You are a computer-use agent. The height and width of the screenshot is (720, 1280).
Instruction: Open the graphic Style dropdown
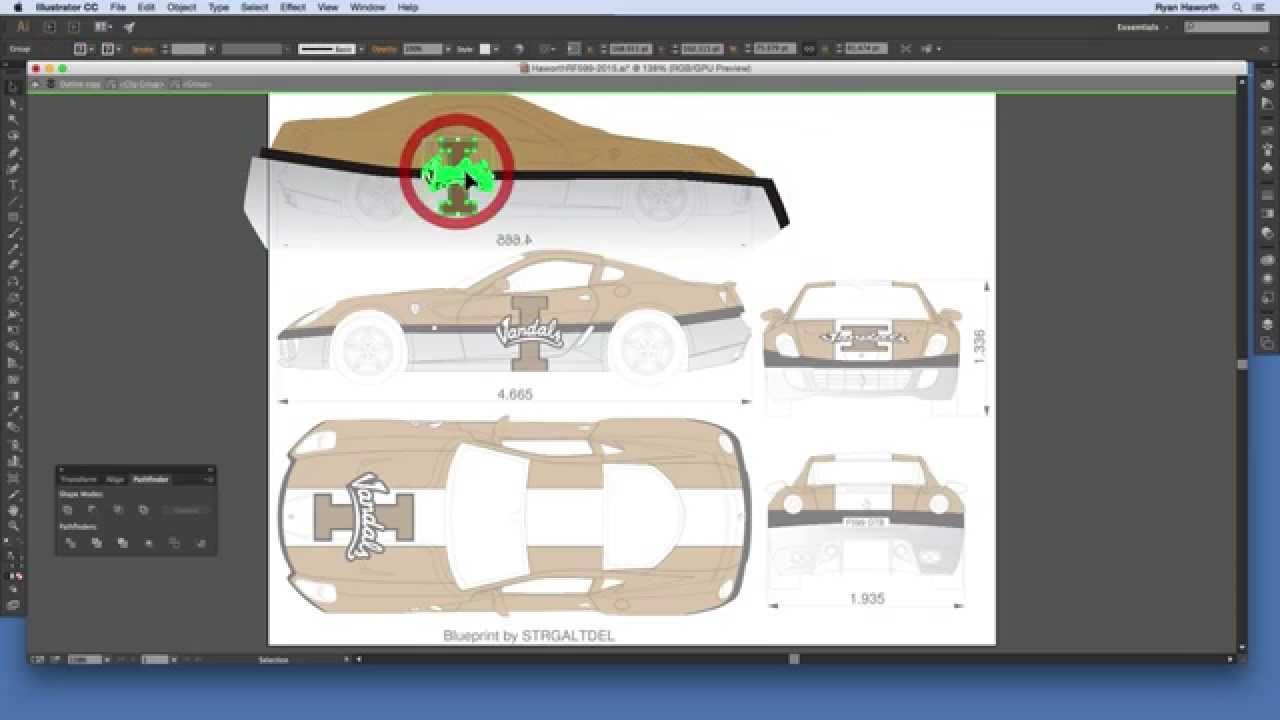[496, 48]
